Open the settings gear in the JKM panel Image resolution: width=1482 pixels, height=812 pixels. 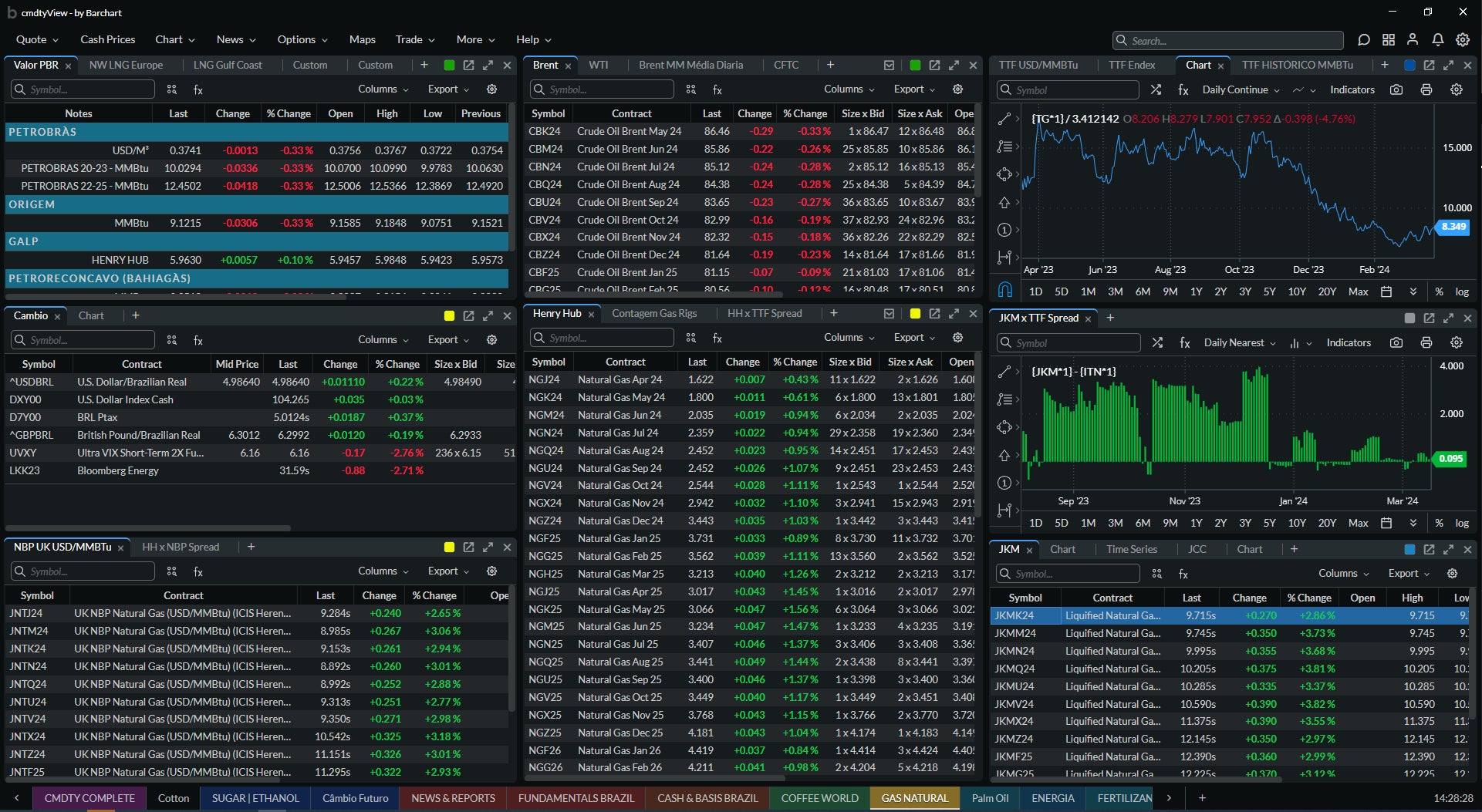coord(1452,574)
